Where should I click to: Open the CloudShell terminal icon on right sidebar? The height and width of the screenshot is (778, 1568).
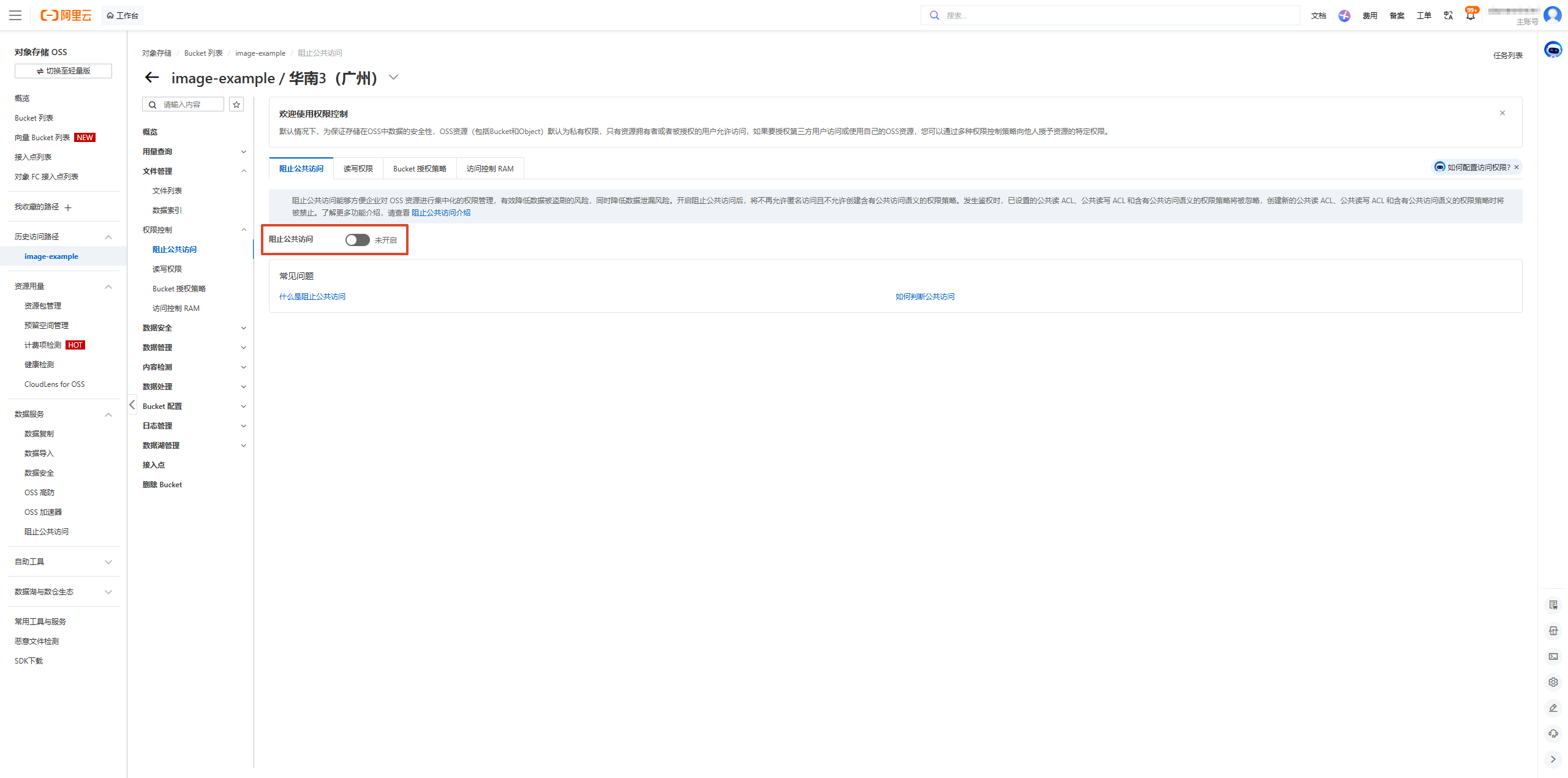1554,656
